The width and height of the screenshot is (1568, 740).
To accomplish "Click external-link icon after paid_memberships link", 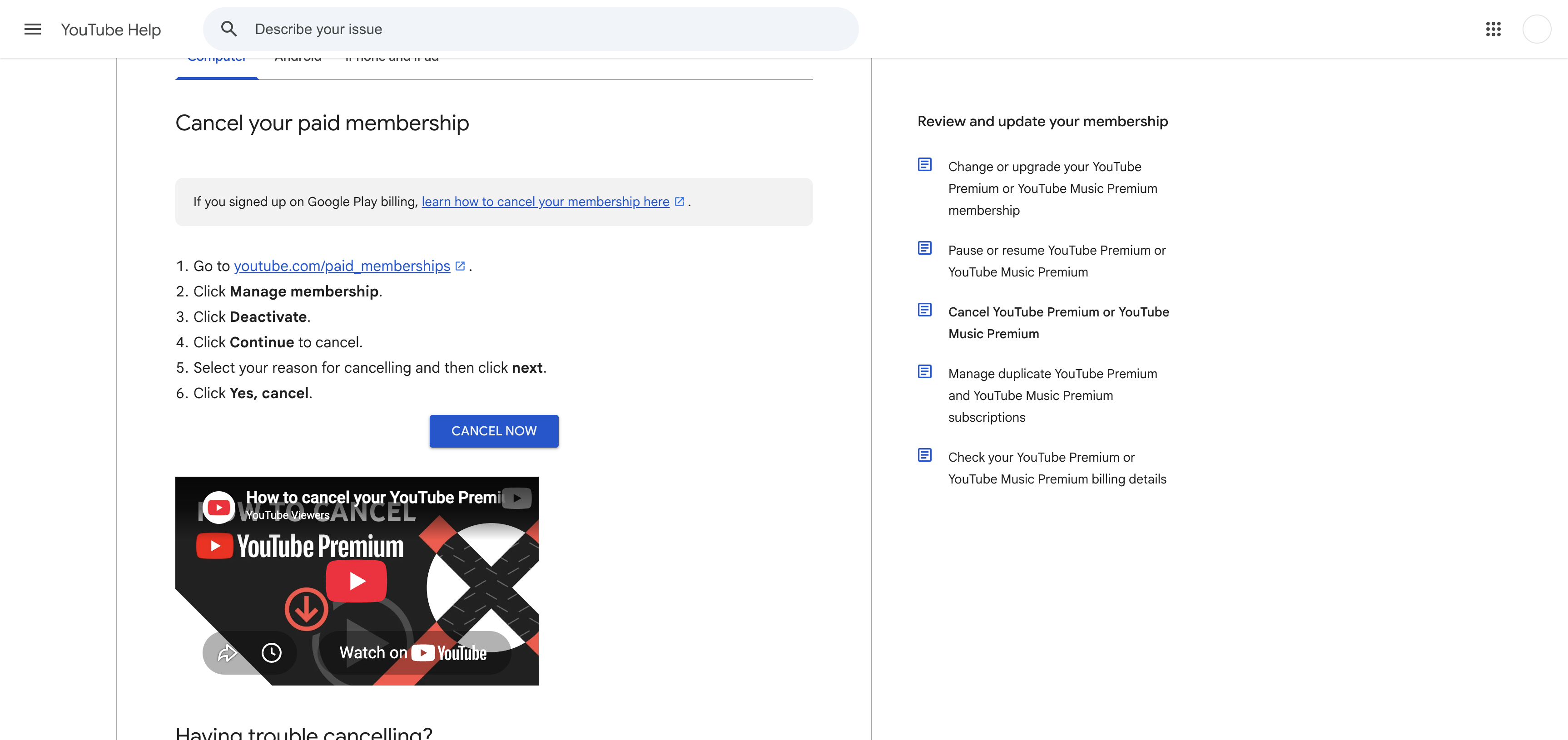I will (x=460, y=266).
